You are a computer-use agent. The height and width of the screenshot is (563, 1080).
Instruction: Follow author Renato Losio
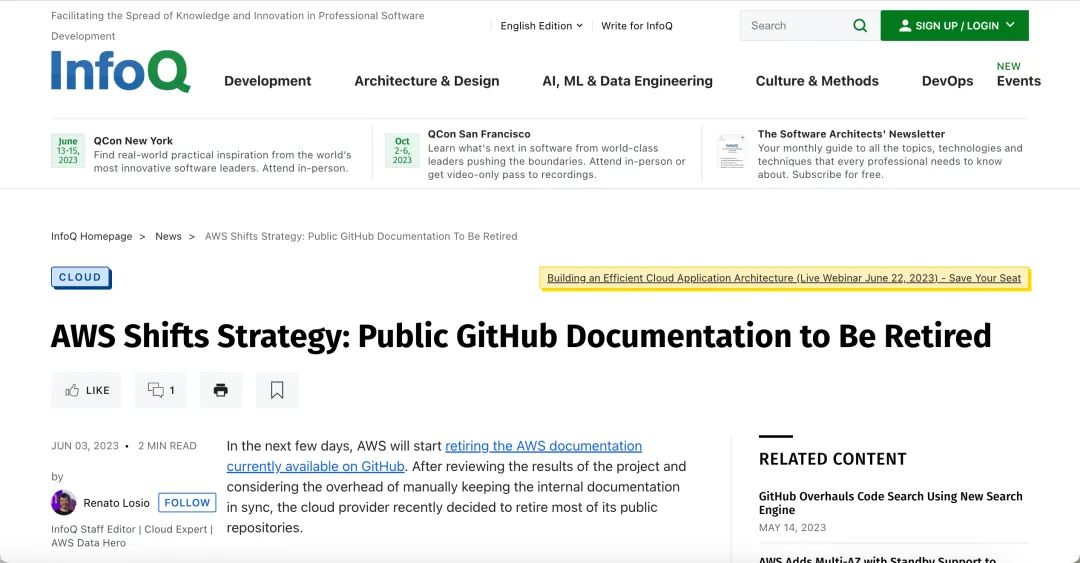[x=187, y=502]
